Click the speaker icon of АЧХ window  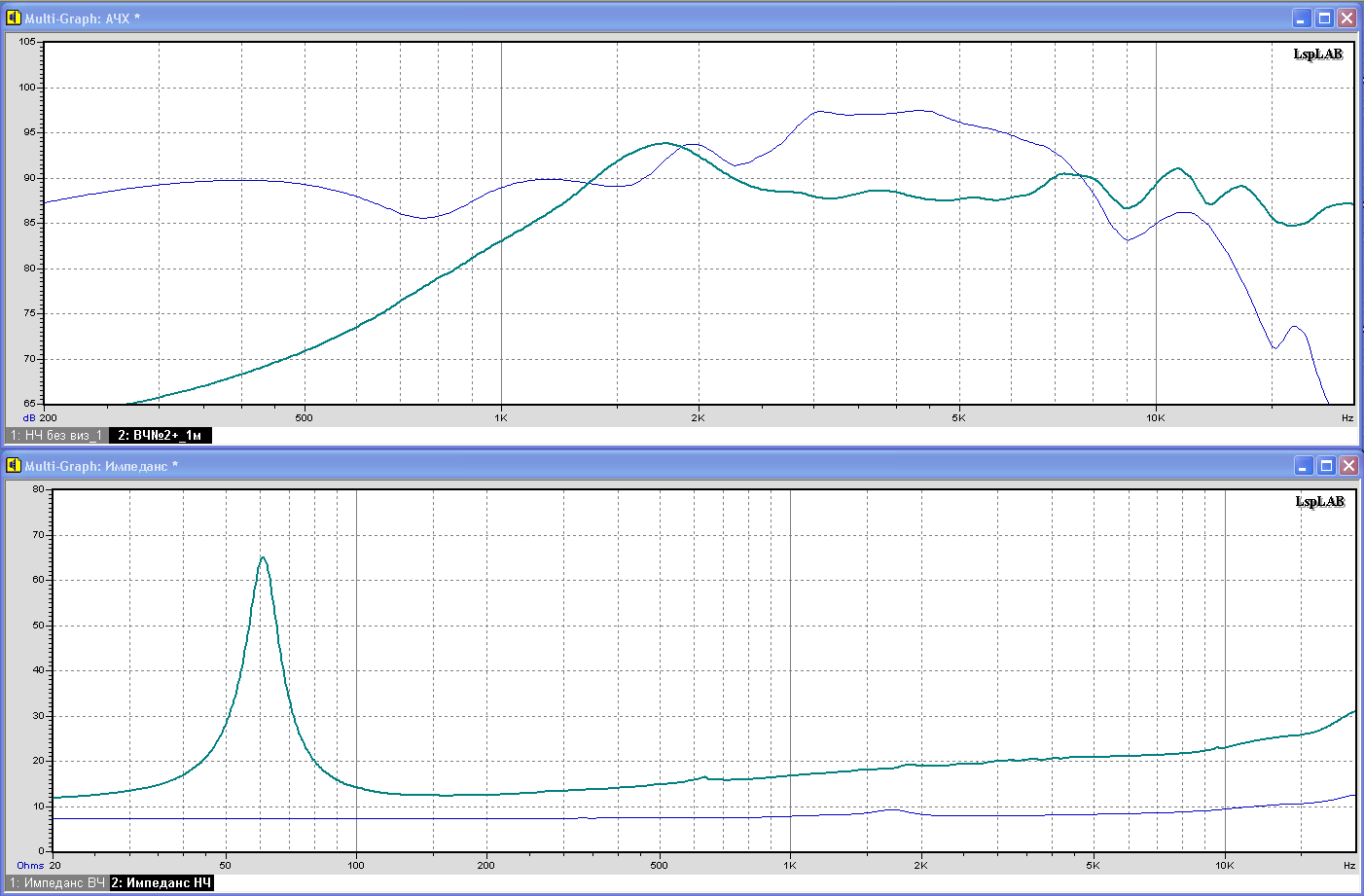coord(14,18)
